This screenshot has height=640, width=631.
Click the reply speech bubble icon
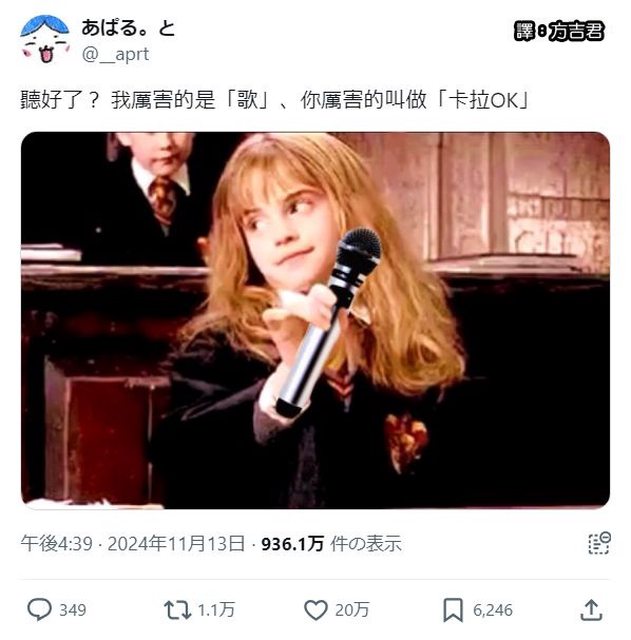click(x=39, y=610)
